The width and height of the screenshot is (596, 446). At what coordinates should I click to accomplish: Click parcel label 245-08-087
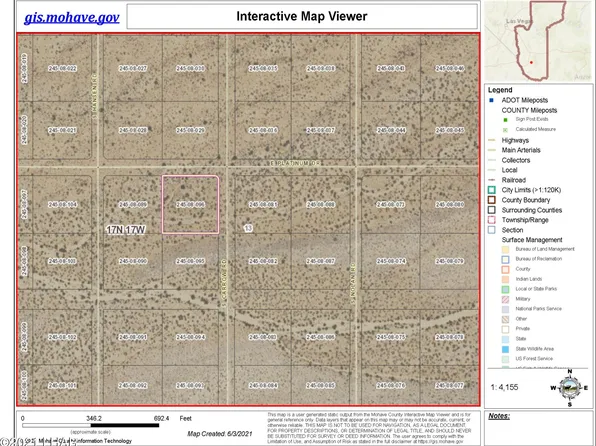[321, 261]
